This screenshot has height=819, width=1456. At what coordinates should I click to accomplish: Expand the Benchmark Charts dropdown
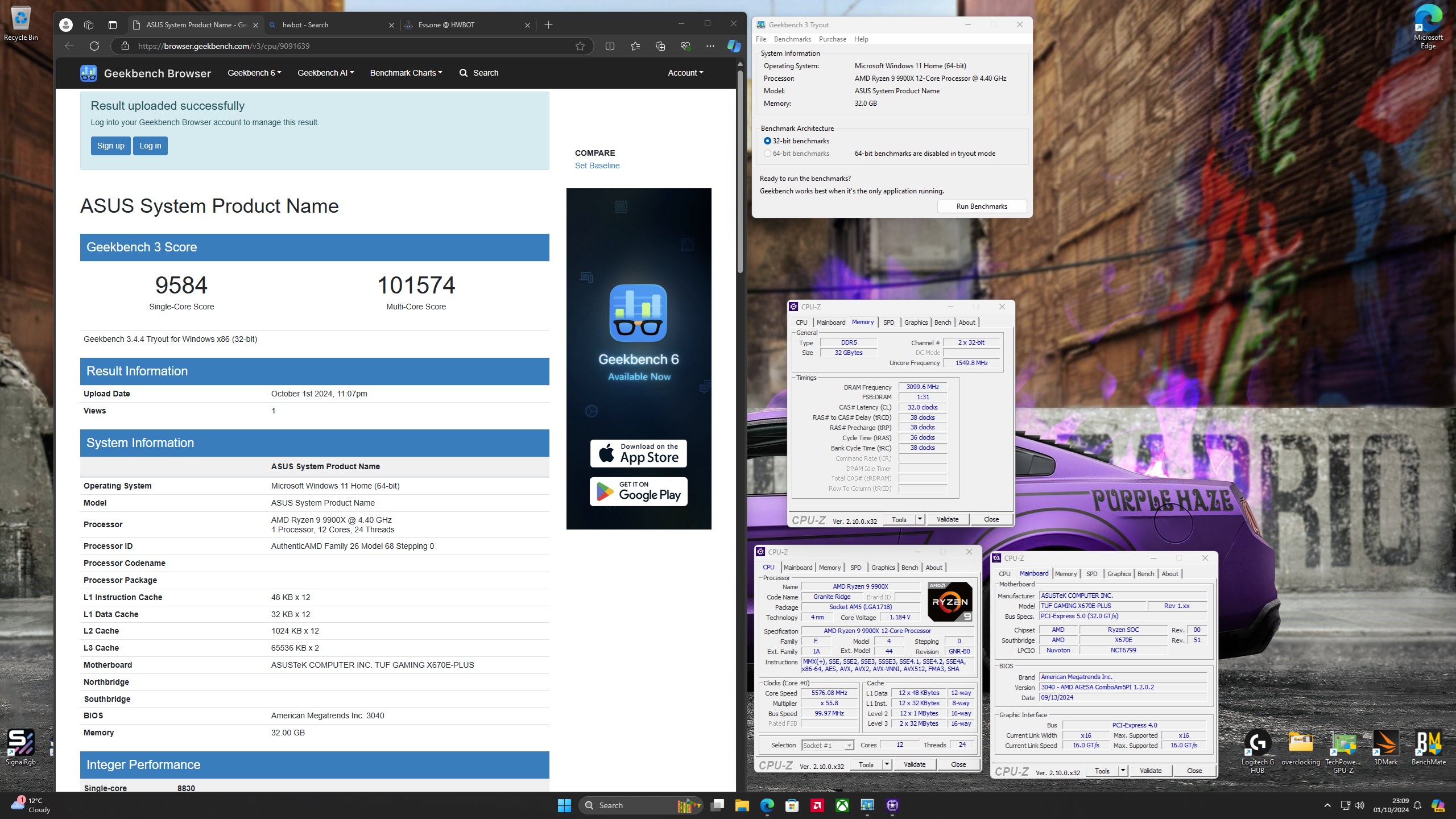406,73
